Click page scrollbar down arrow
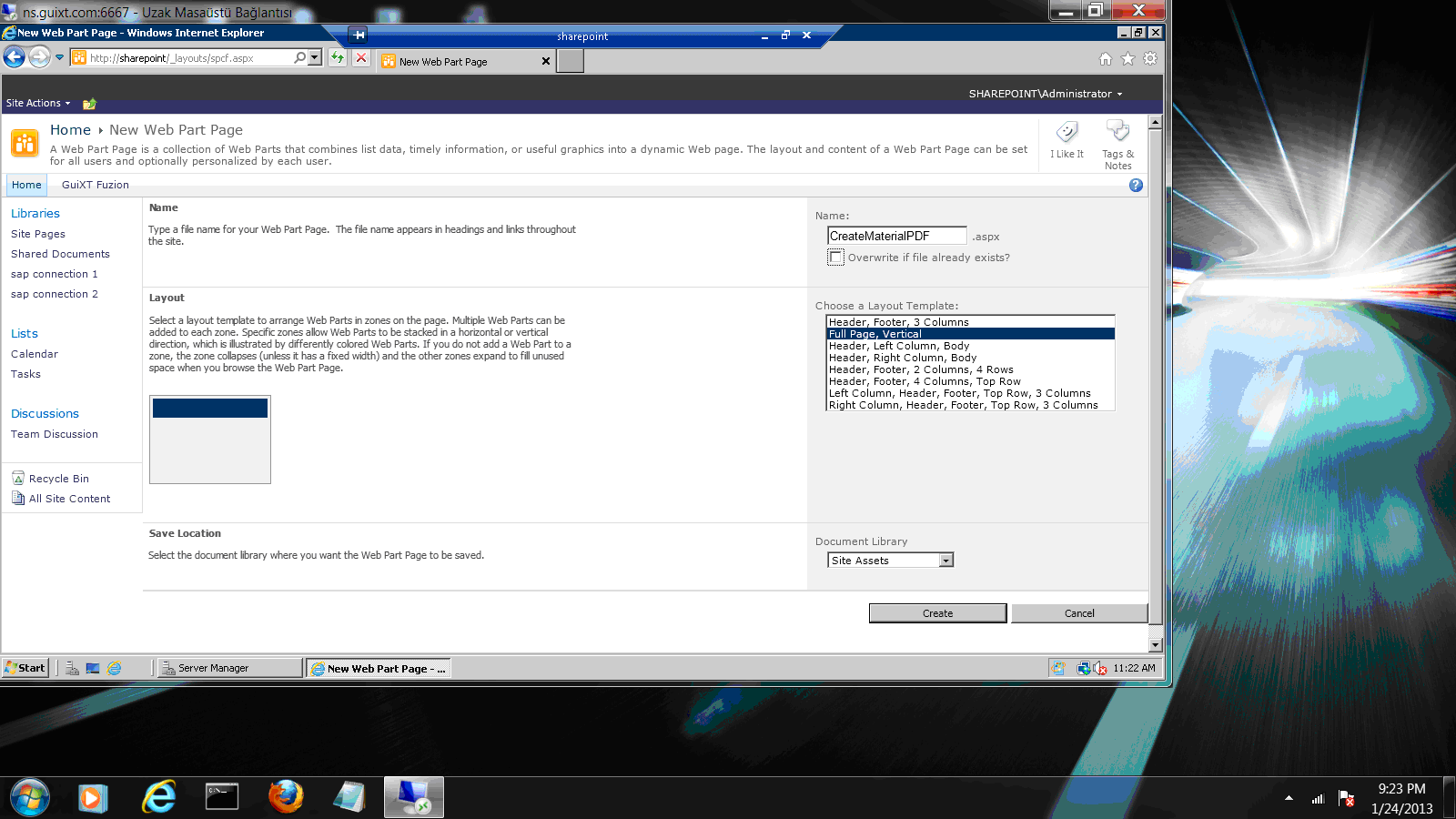The image size is (1456, 819). pyautogui.click(x=1156, y=645)
